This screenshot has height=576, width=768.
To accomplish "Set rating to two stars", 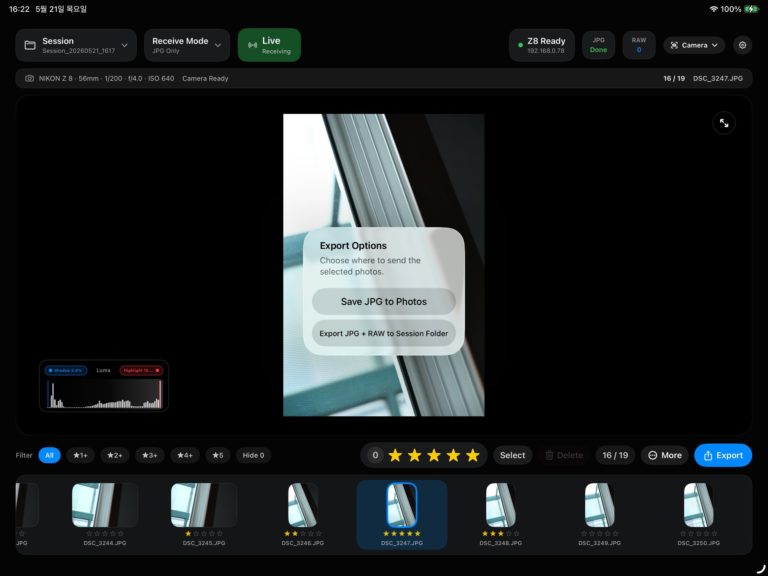I will 414,456.
